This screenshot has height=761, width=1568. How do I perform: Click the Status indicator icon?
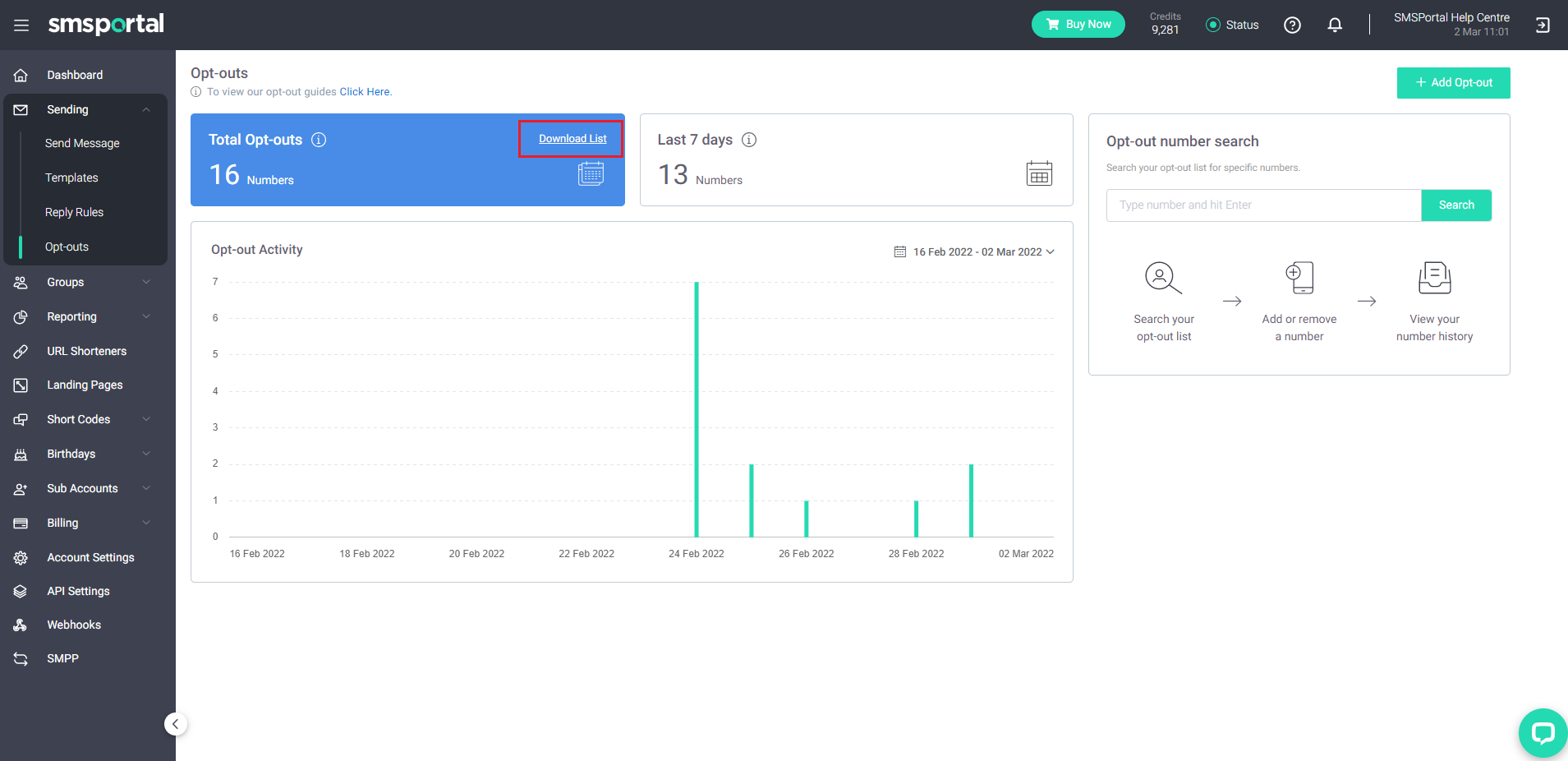1212,25
